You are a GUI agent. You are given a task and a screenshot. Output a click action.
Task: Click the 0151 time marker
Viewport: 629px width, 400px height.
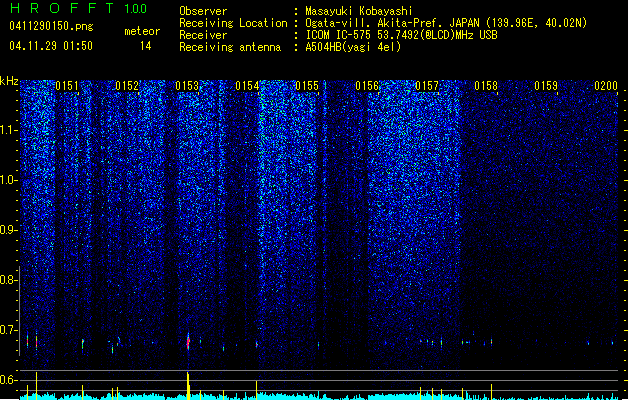[x=67, y=86]
